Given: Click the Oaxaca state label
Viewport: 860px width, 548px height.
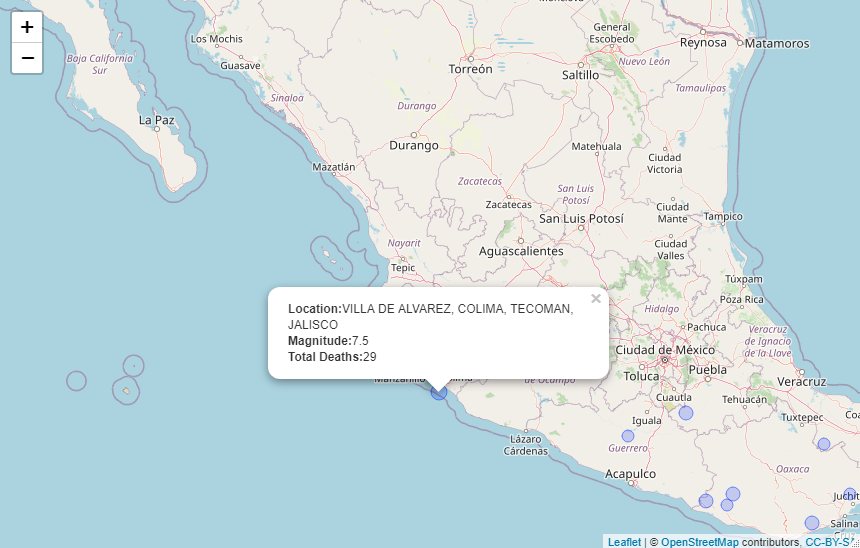Looking at the screenshot, I should 793,469.
